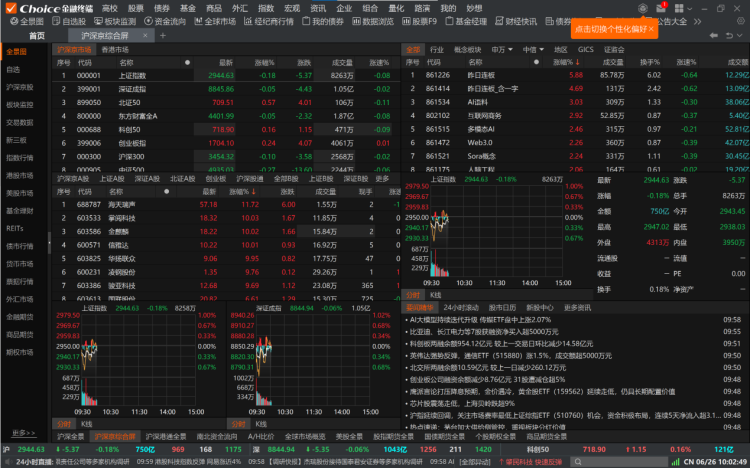Switch right detail chart to K线
The width and height of the screenshot is (750, 468).
click(x=436, y=295)
